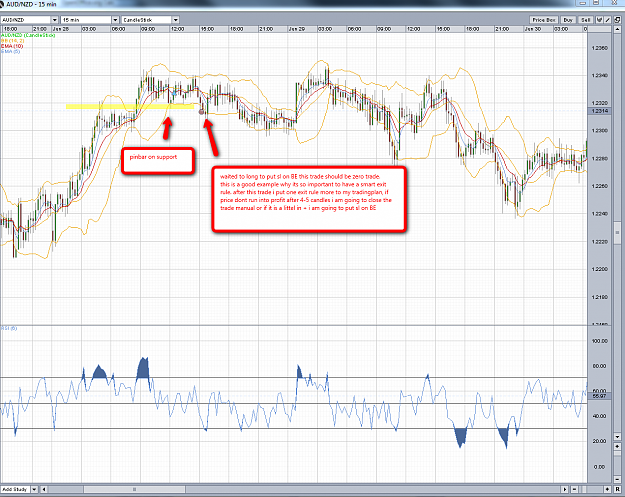Click the 1.2200 price axis label

coord(600,269)
